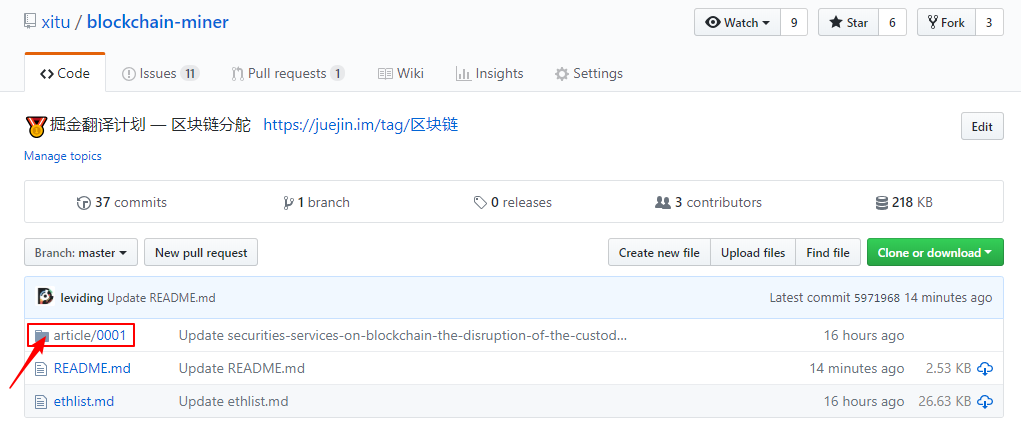Click the folder icon for article/0001
The image size is (1021, 425).
click(42, 336)
